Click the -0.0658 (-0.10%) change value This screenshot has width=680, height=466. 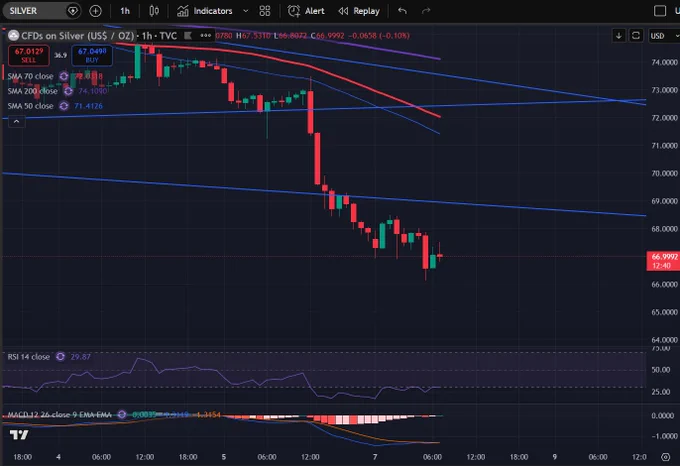point(379,36)
